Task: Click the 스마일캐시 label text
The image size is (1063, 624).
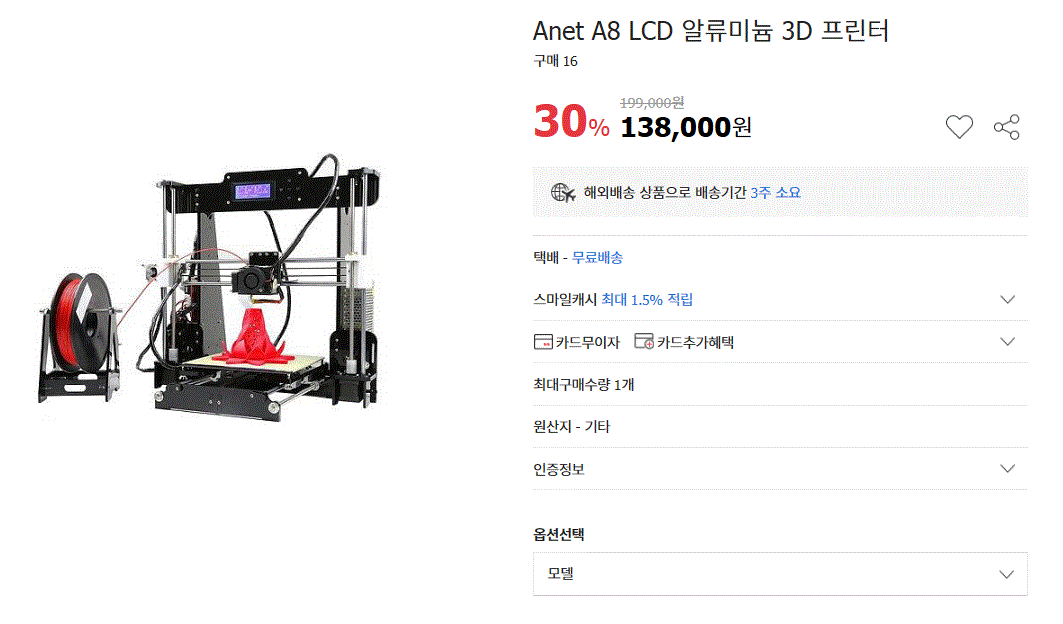Action: (565, 299)
